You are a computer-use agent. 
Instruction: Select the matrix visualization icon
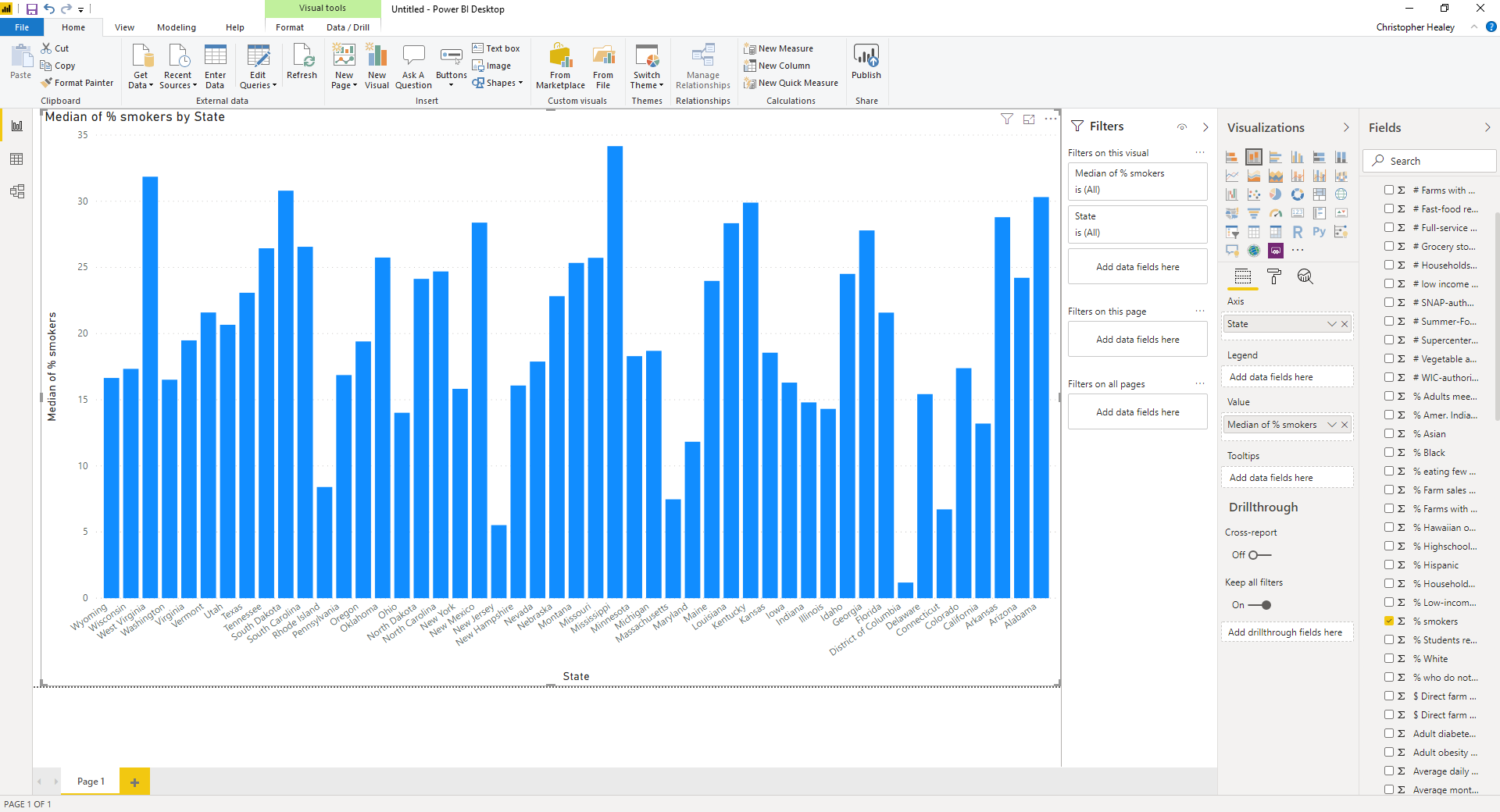pyautogui.click(x=1275, y=232)
